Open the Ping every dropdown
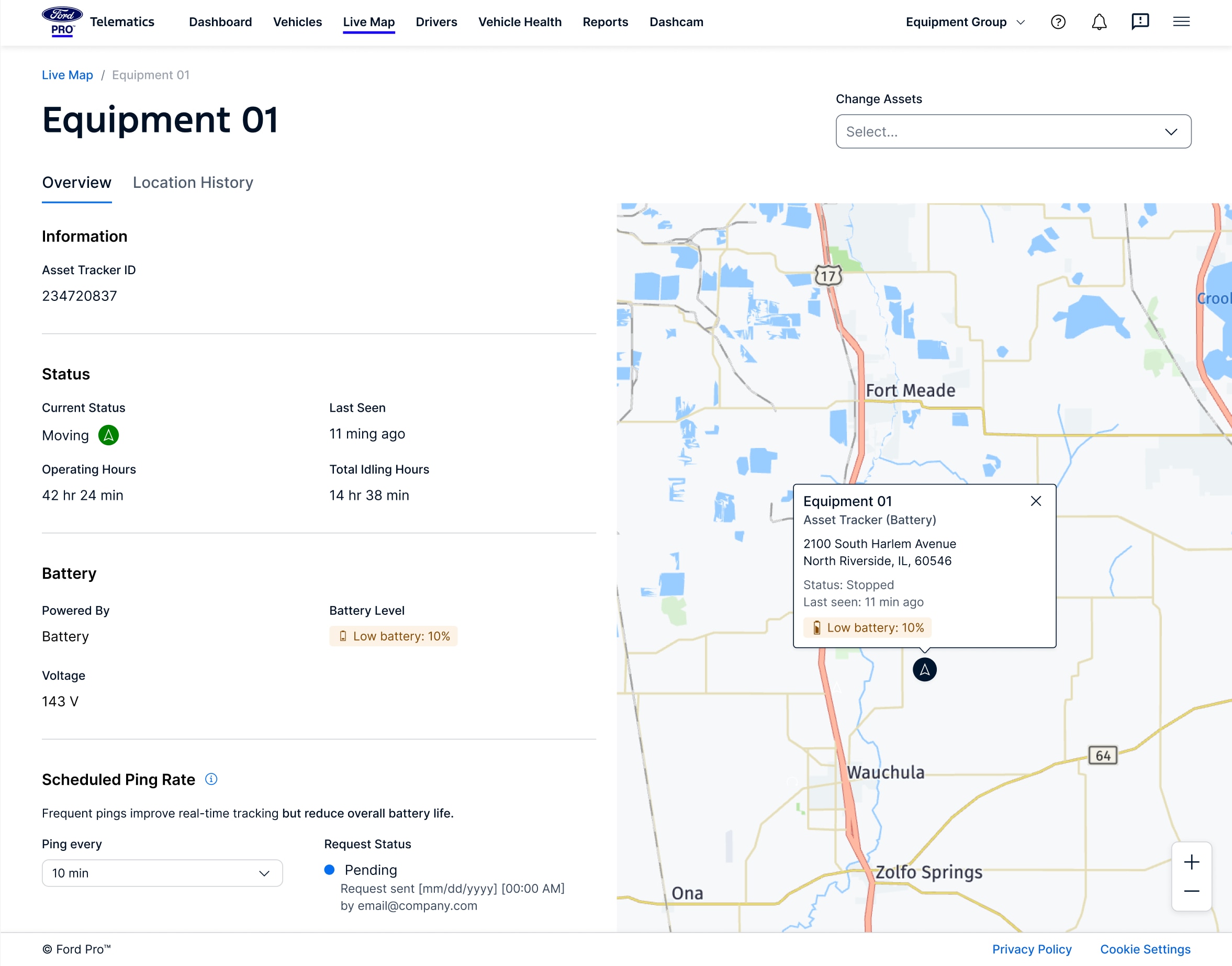 pyautogui.click(x=162, y=873)
